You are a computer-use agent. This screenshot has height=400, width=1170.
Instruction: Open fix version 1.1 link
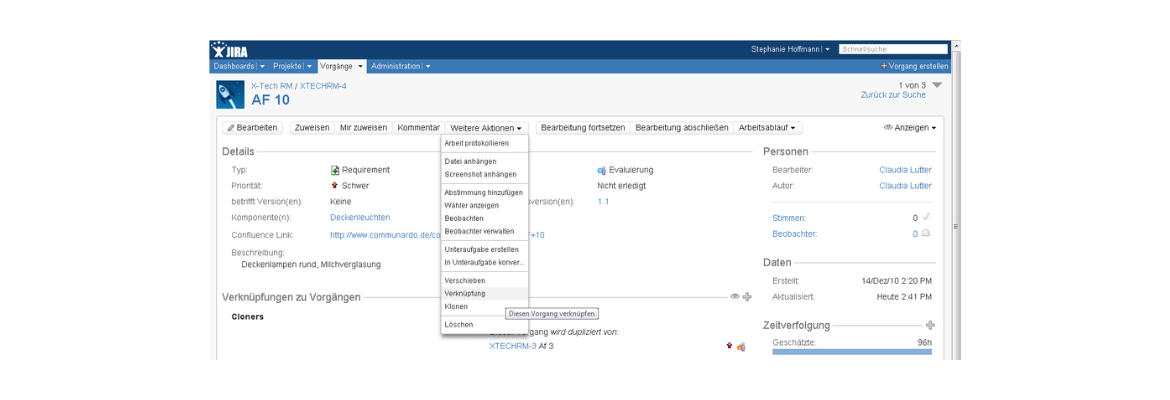603,201
